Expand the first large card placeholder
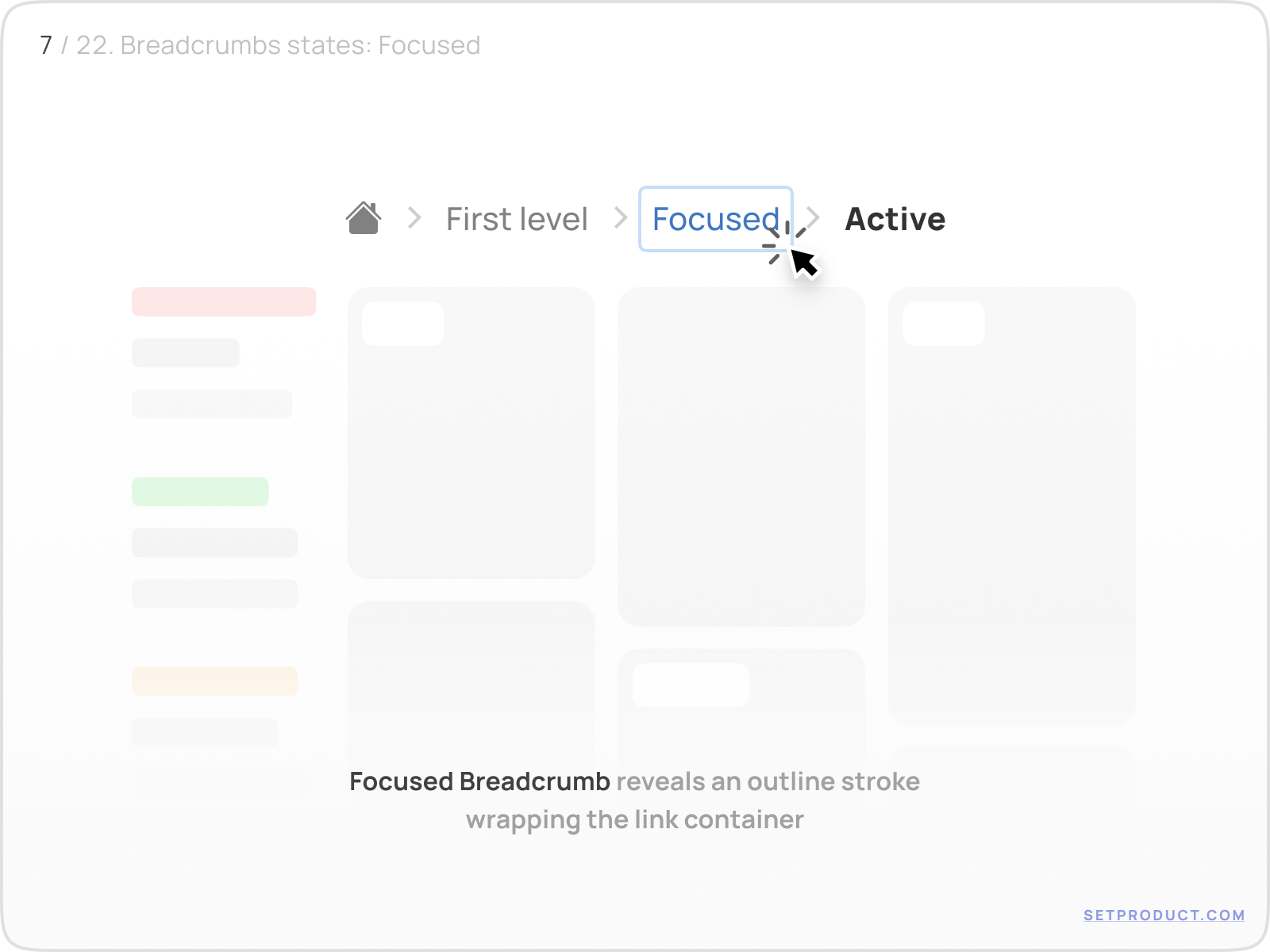Viewport: 1270px width, 952px height. point(471,432)
